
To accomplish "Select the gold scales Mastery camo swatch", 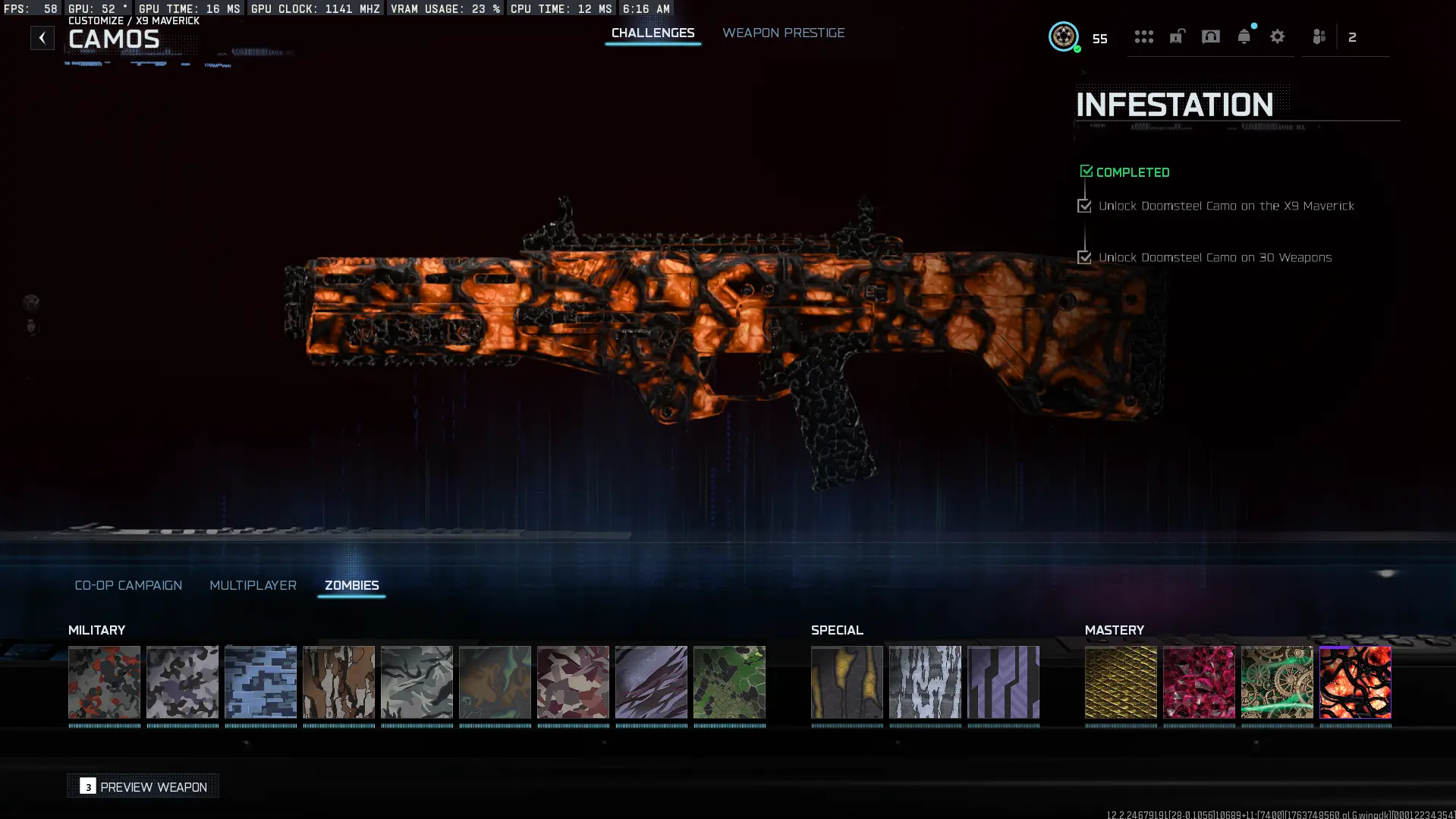I will click(x=1121, y=682).
